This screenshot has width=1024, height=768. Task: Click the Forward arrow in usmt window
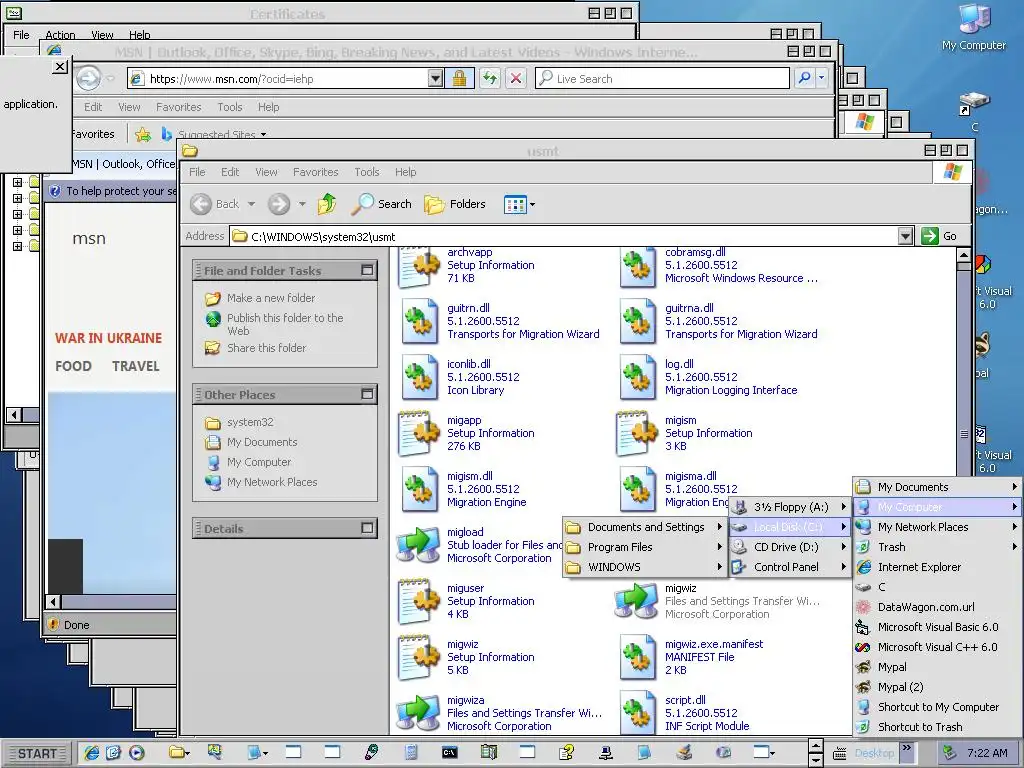[x=279, y=204]
